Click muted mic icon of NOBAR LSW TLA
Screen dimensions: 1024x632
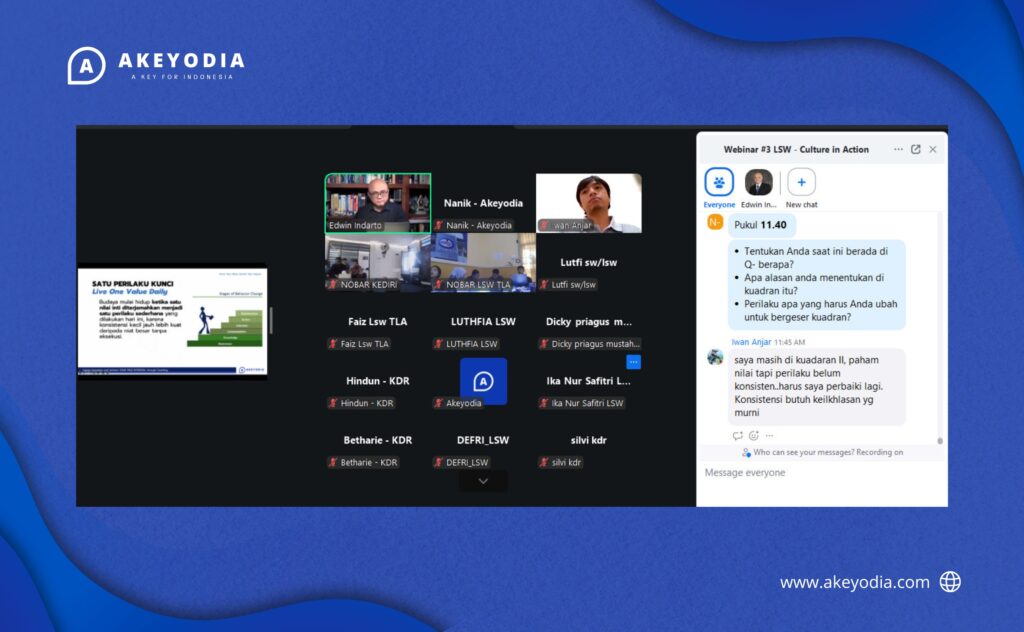click(439, 285)
